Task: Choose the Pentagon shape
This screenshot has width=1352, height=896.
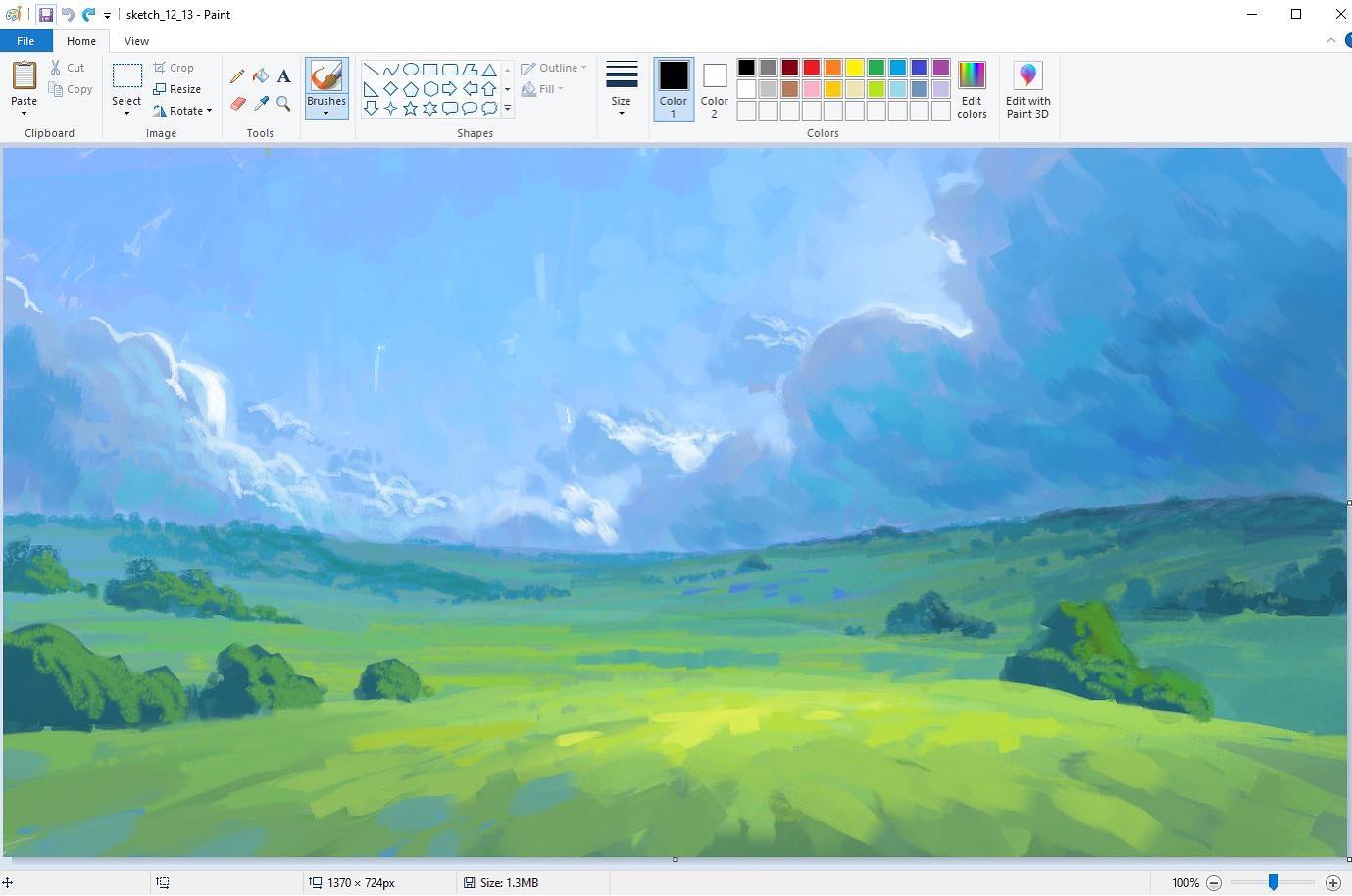Action: (x=411, y=89)
